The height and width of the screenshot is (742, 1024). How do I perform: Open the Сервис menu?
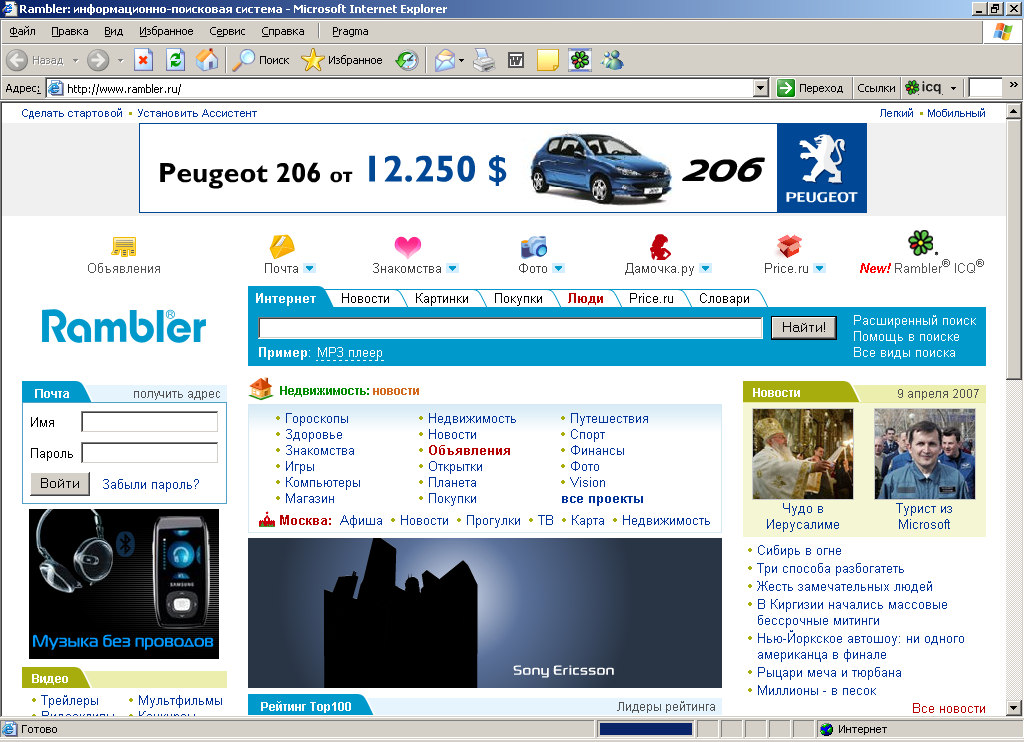(x=227, y=31)
